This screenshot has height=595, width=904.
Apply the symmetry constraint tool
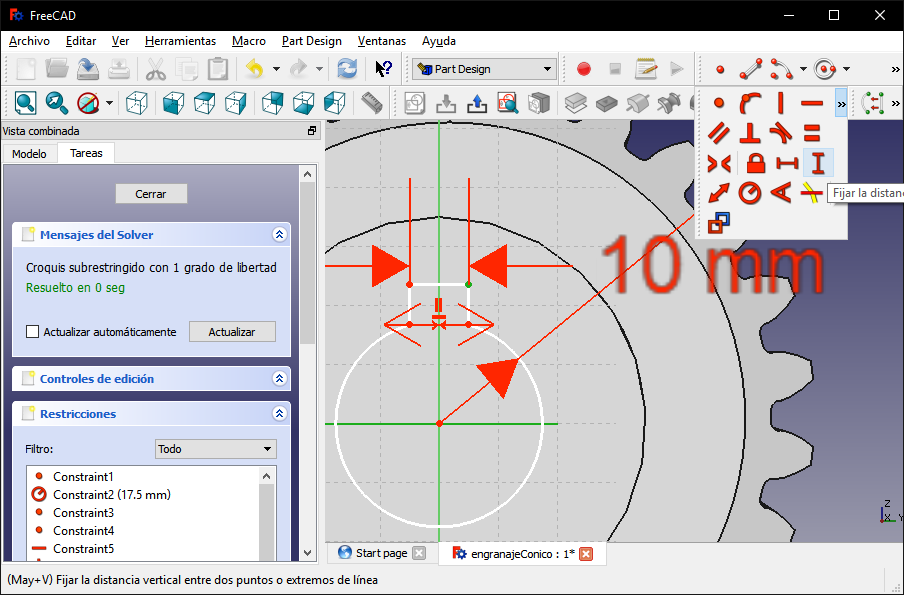pyautogui.click(x=718, y=164)
